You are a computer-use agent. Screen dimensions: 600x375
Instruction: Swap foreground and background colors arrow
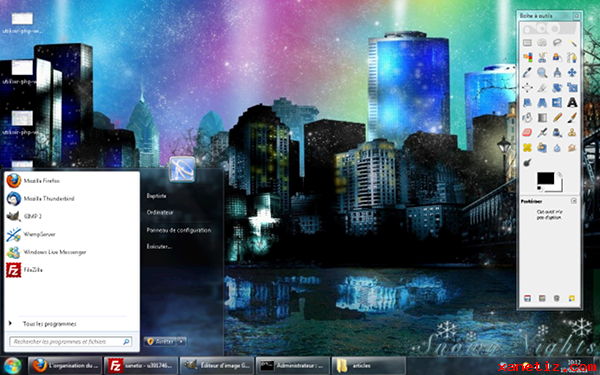559,175
